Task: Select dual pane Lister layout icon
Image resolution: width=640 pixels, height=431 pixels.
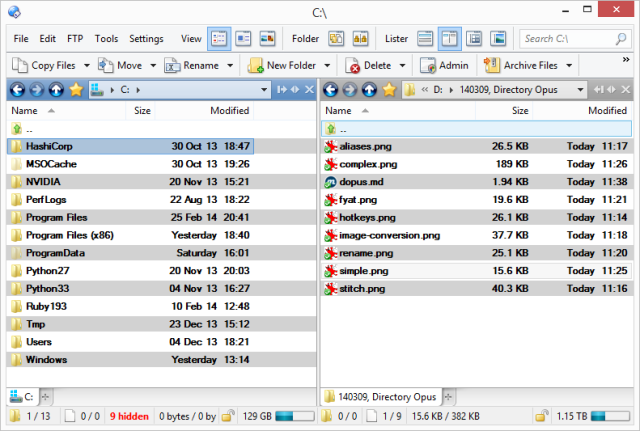Action: [x=449, y=39]
